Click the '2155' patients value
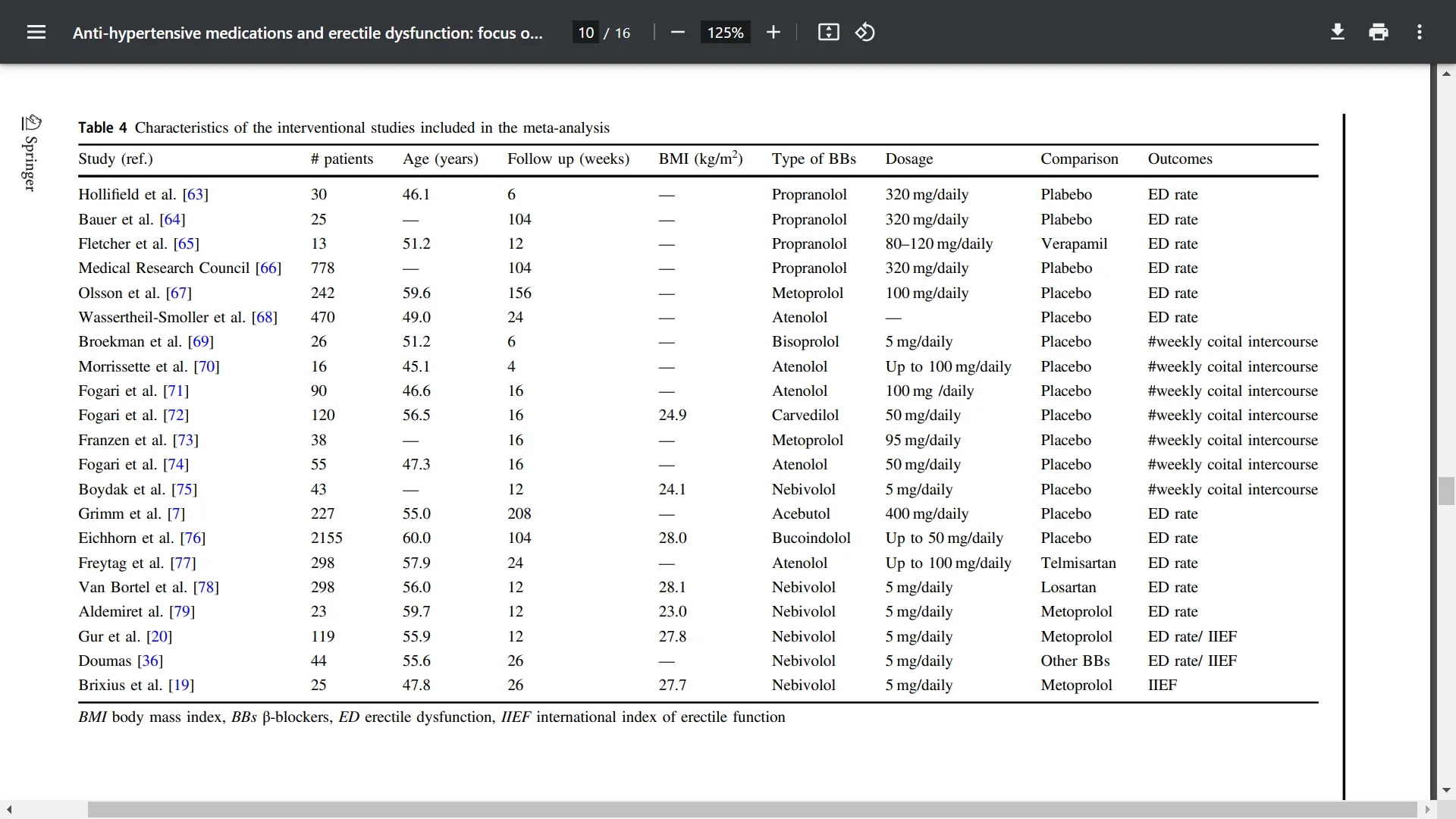Viewport: 1456px width, 819px height. coord(327,538)
